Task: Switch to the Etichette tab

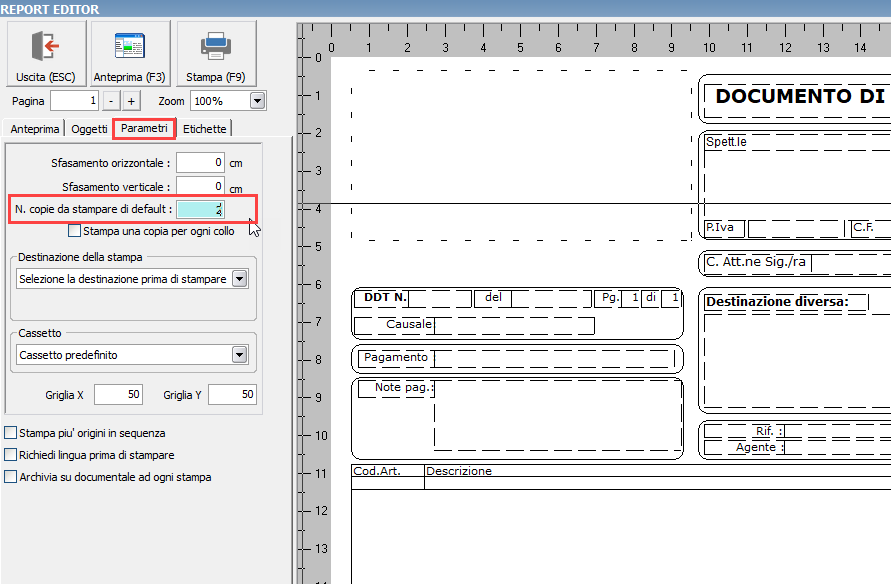Action: [205, 129]
